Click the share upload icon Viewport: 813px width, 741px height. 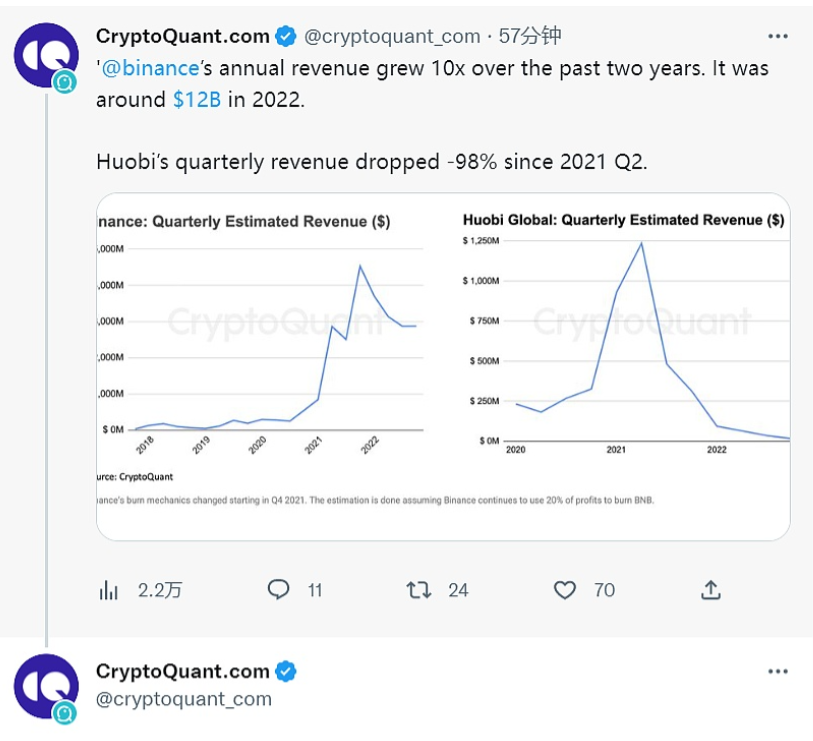[711, 590]
